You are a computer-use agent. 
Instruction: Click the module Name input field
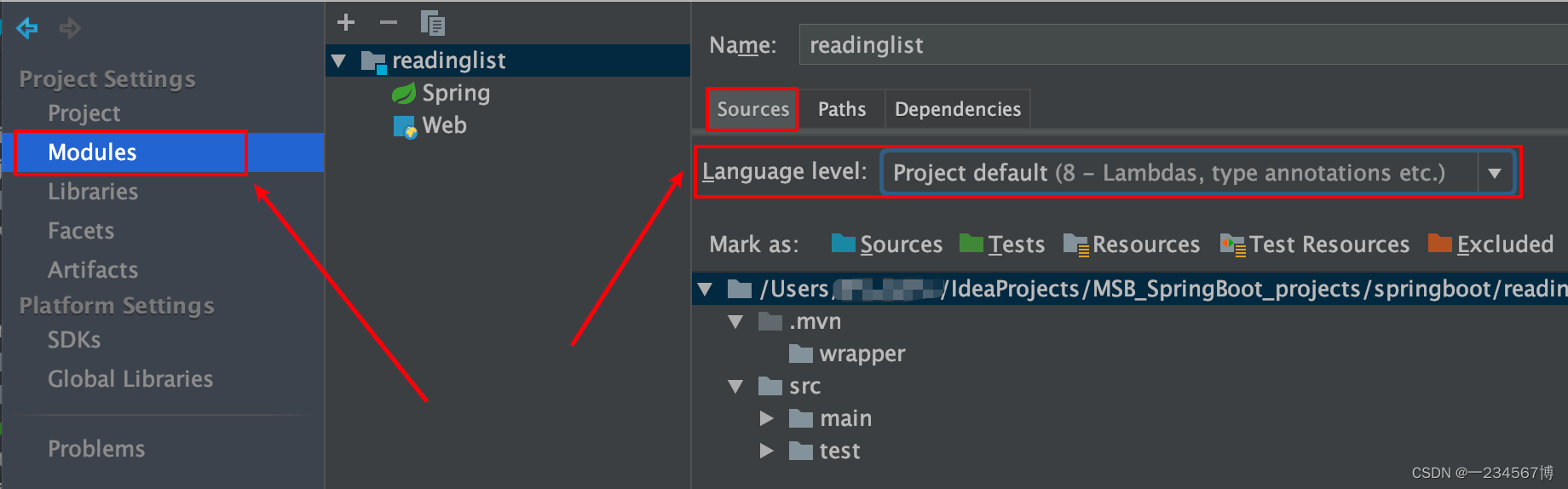click(x=1176, y=45)
